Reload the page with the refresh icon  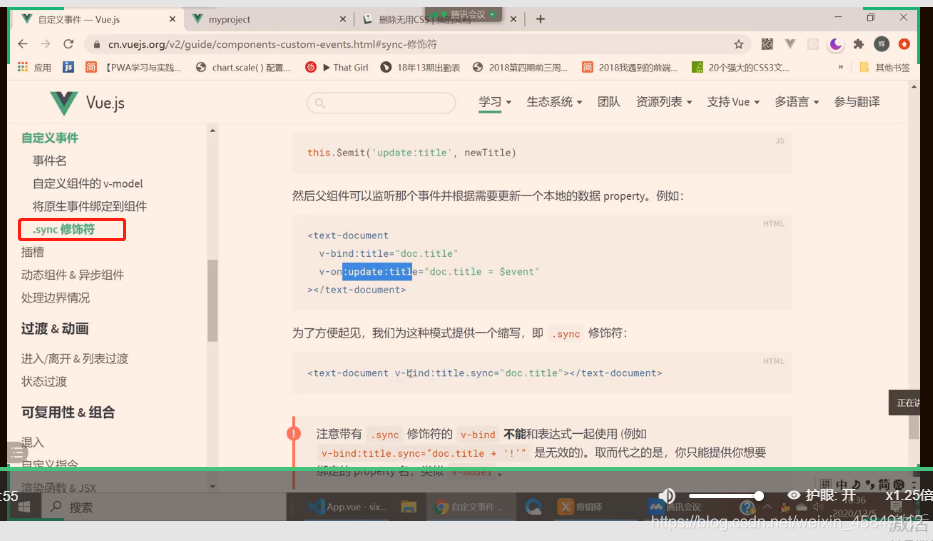click(x=68, y=44)
